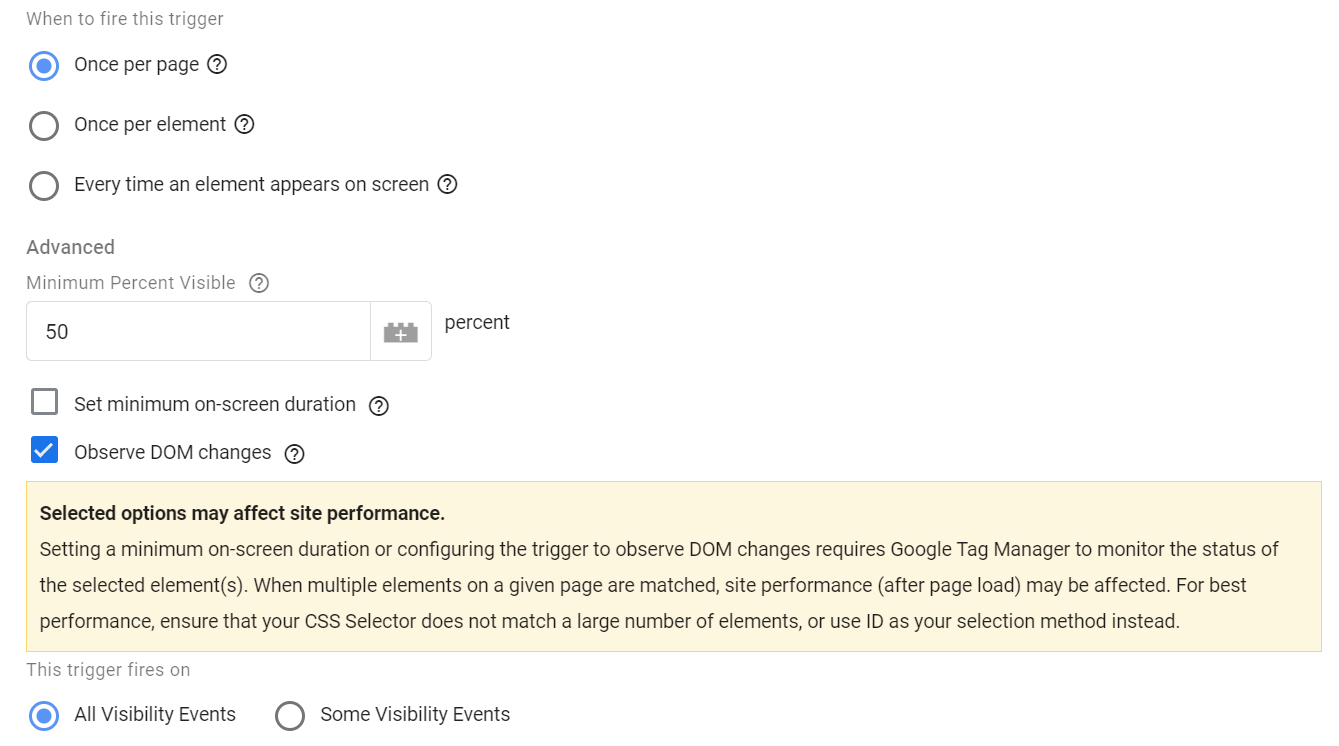Click the When to fire this trigger heading
Image resolution: width=1339 pixels, height=746 pixels.
[x=125, y=19]
